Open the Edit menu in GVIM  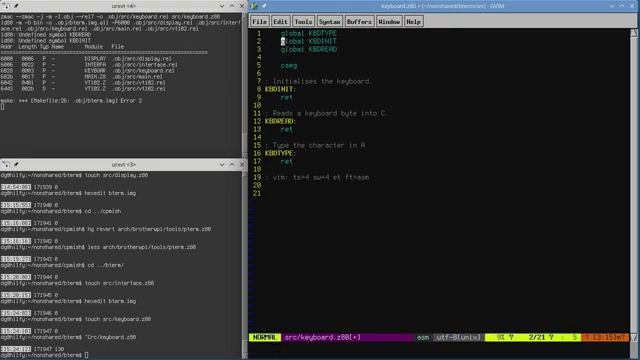tap(280, 22)
